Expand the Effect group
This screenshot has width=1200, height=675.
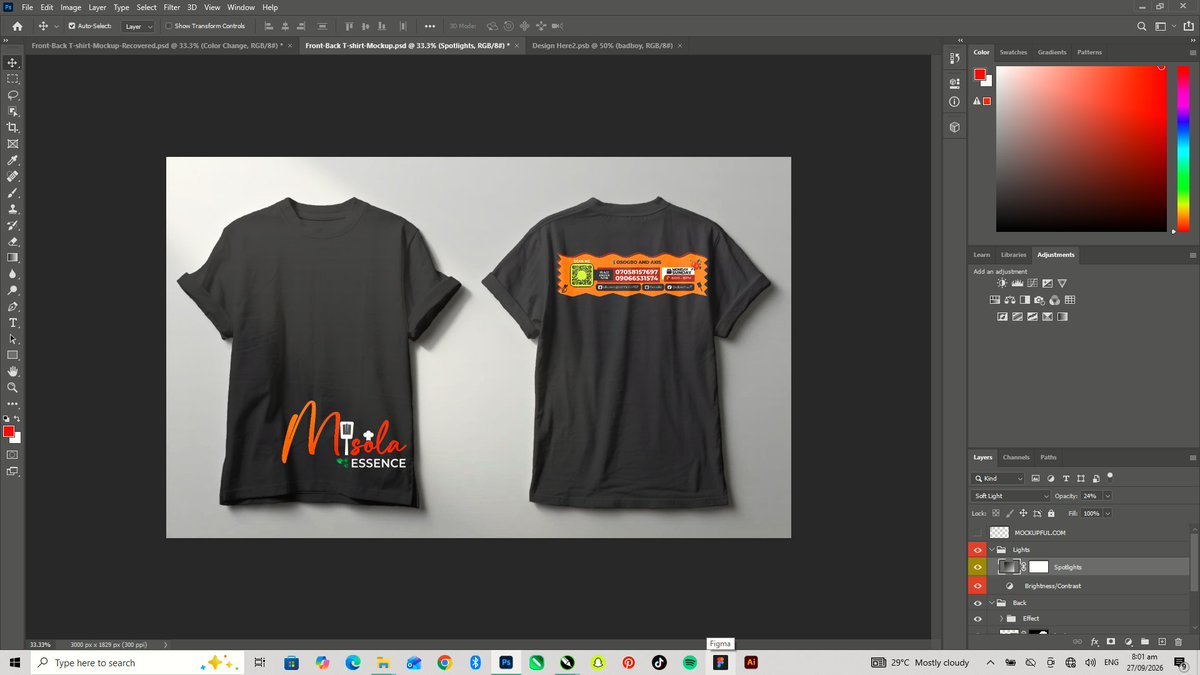tap(1001, 619)
